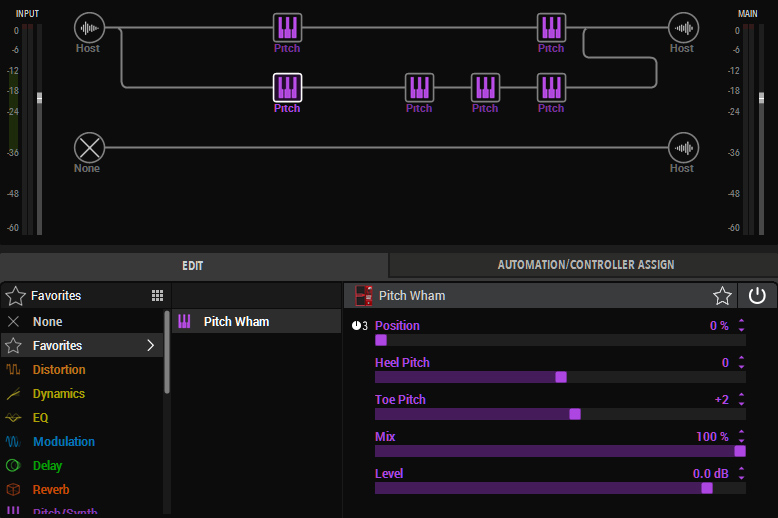Click the None input block on second path
Image resolution: width=778 pixels, height=518 pixels.
coord(89,148)
